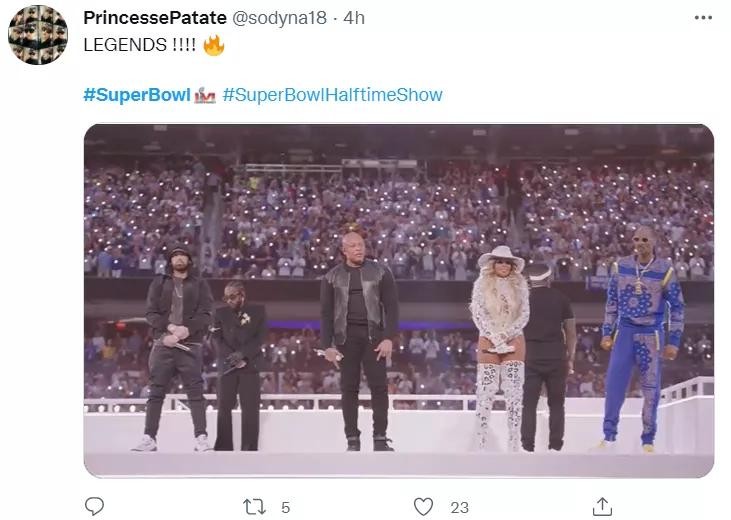
Task: Follow the #SuperBowlHalftimeShow hashtag link
Action: tap(332, 95)
